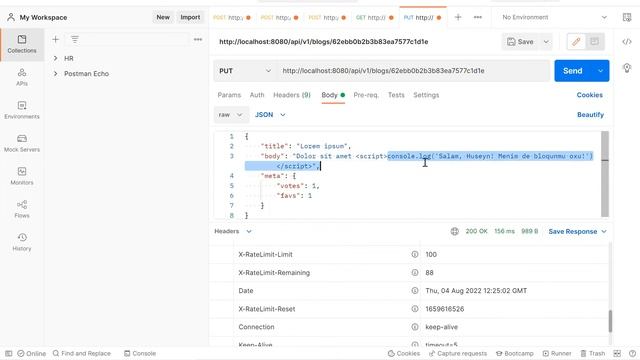Expand the Postman Echo collection

point(55,73)
